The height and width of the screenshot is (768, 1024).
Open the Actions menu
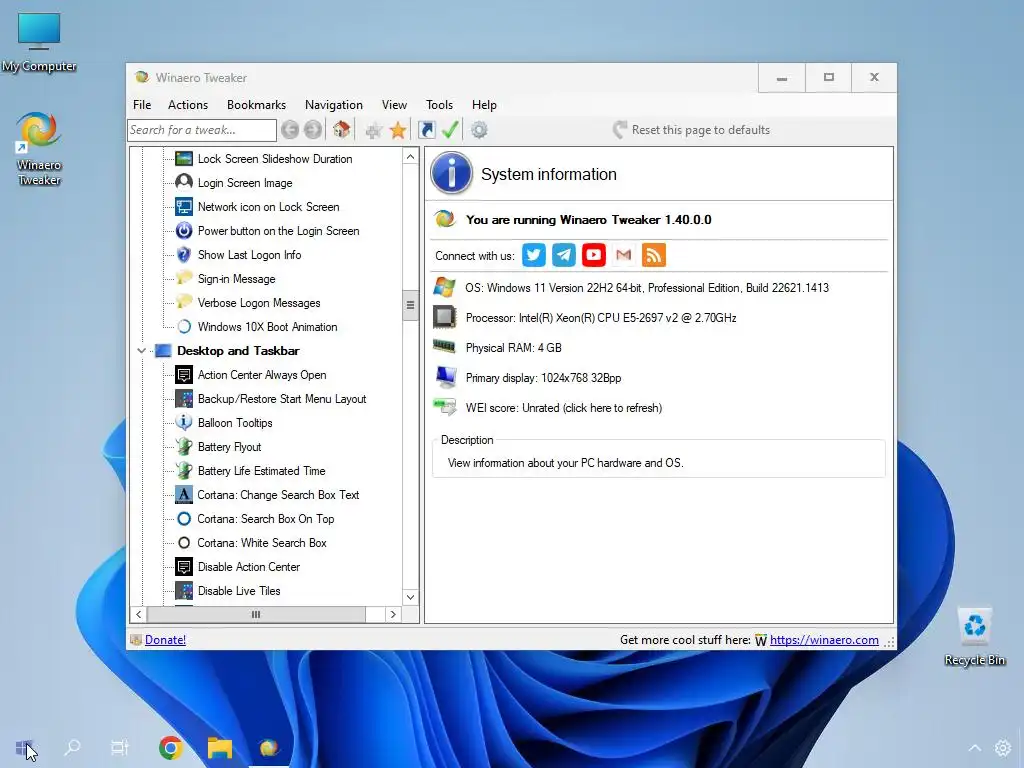188,104
